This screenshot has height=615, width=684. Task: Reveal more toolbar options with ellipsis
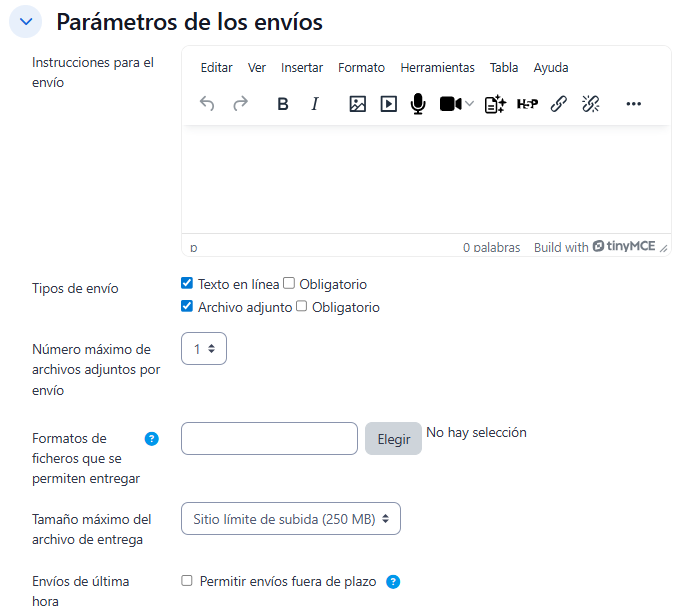pyautogui.click(x=633, y=104)
